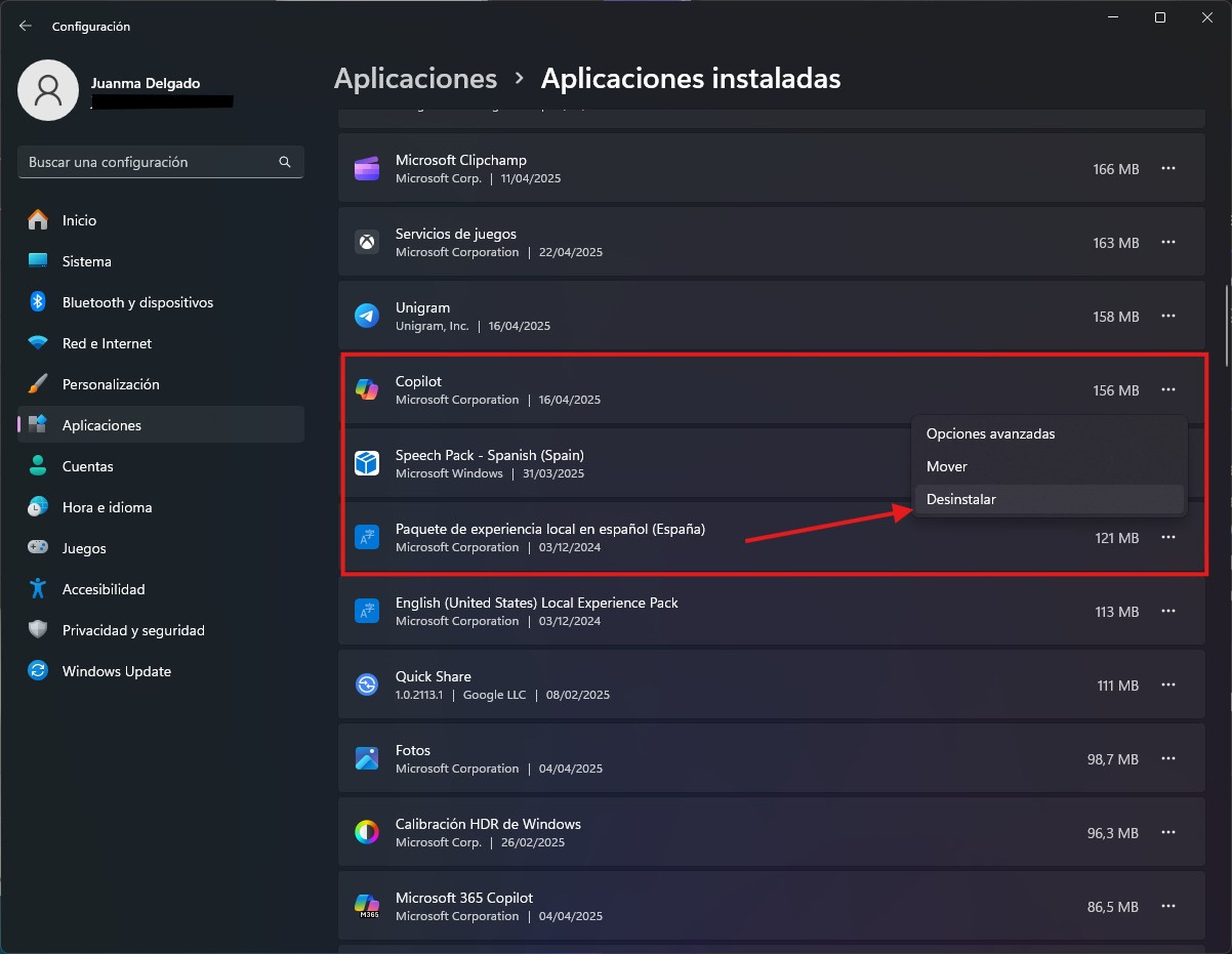The height and width of the screenshot is (954, 1232).
Task: Expand options menu for Microsoft 365 Copilot
Action: tap(1168, 906)
